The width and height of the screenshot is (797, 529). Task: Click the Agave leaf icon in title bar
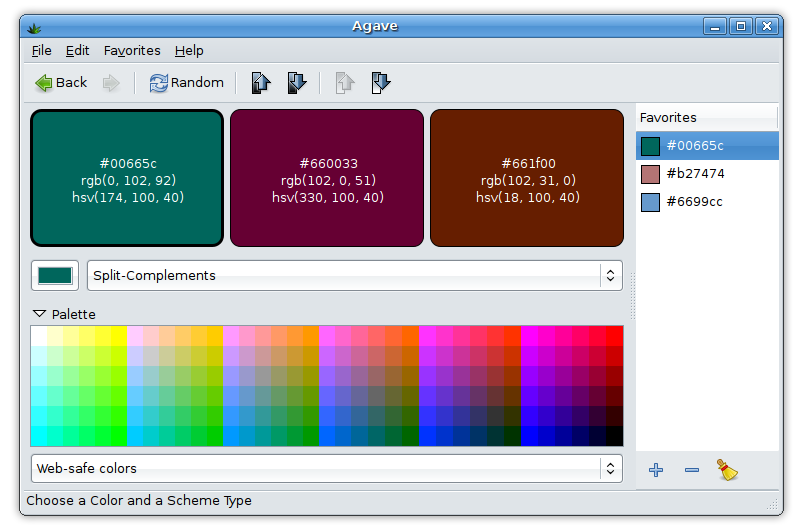[34, 28]
